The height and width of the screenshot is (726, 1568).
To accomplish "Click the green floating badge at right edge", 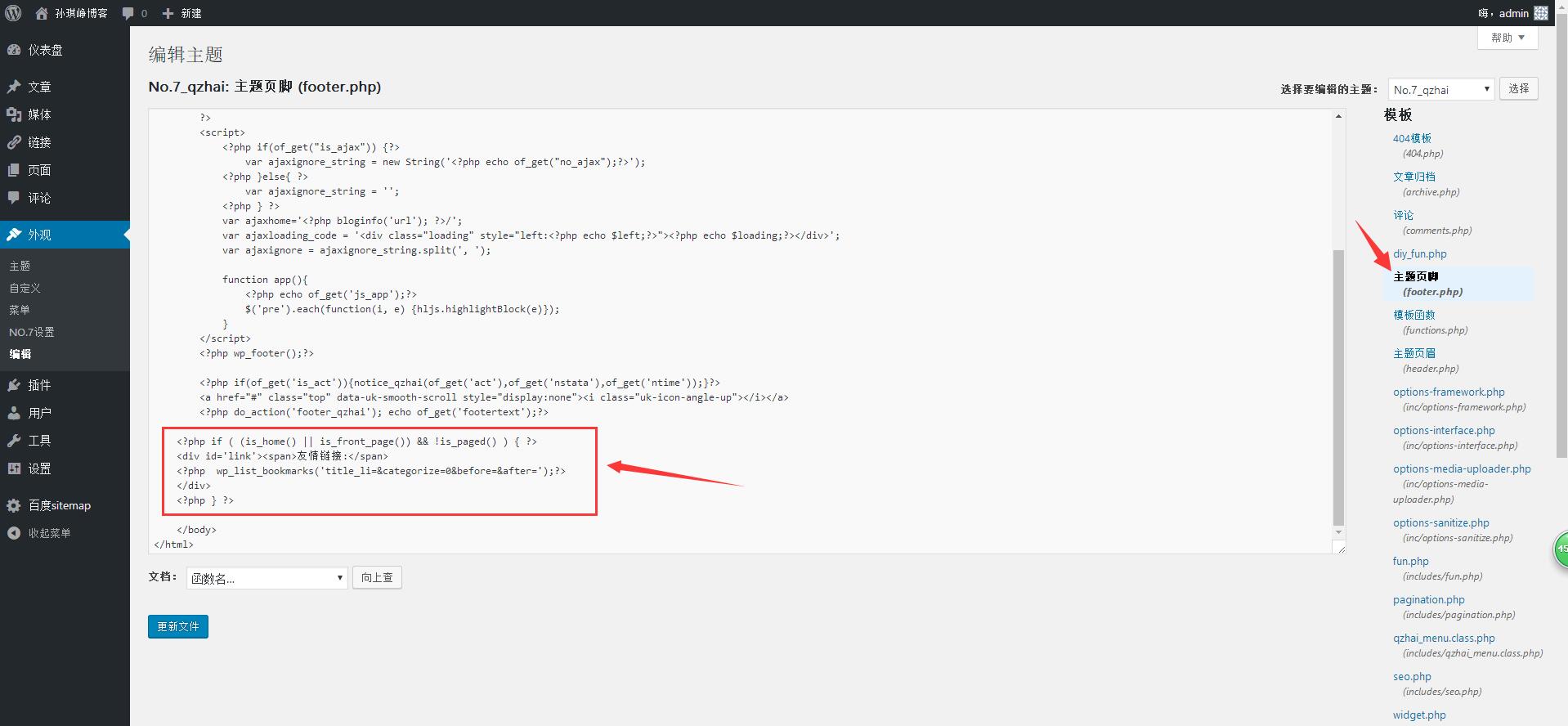I will pos(1561,549).
